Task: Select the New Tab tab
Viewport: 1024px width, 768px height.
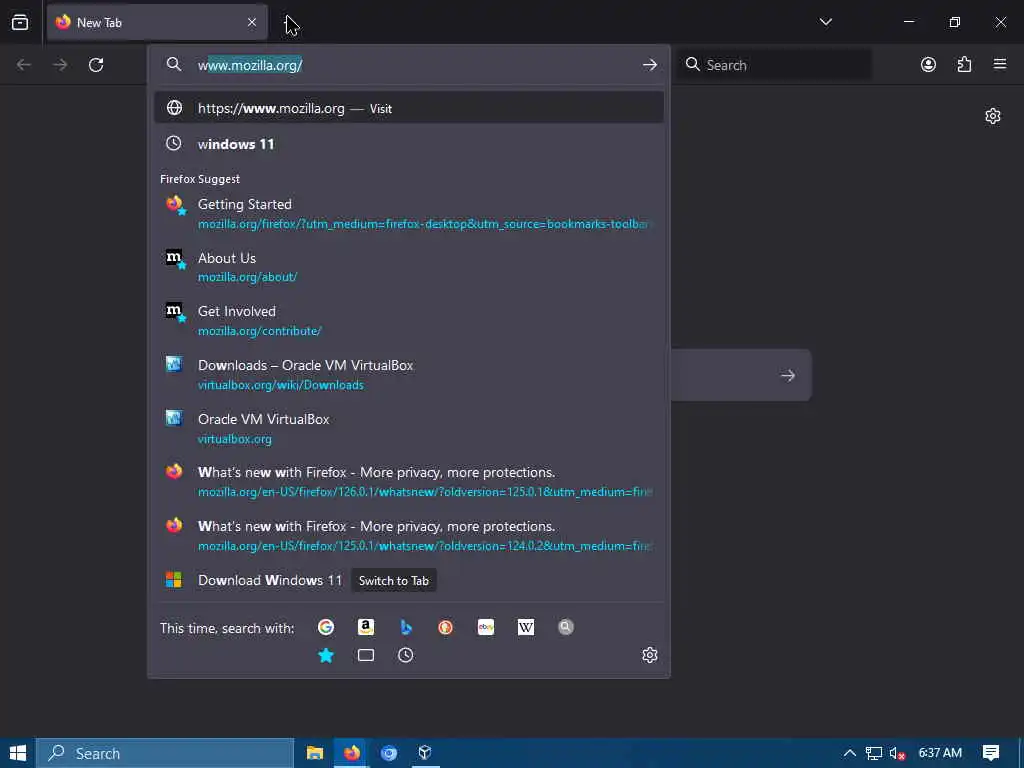Action: point(157,23)
